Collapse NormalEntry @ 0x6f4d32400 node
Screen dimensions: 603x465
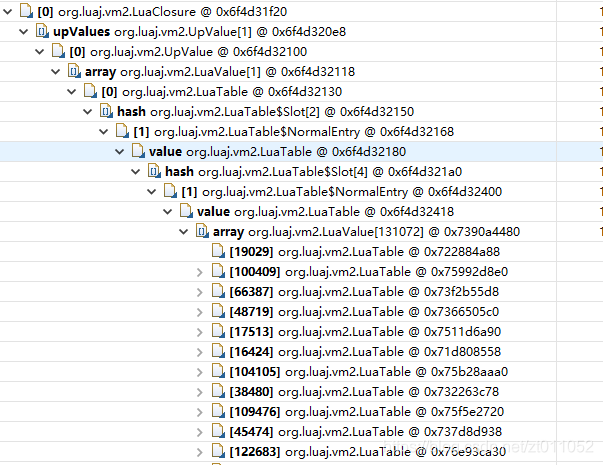[x=152, y=192]
